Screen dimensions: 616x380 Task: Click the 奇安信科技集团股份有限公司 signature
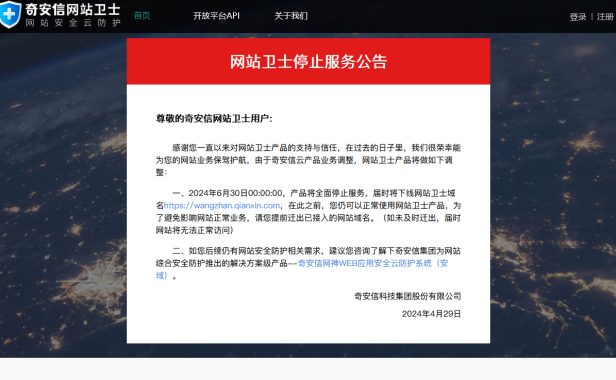407,296
